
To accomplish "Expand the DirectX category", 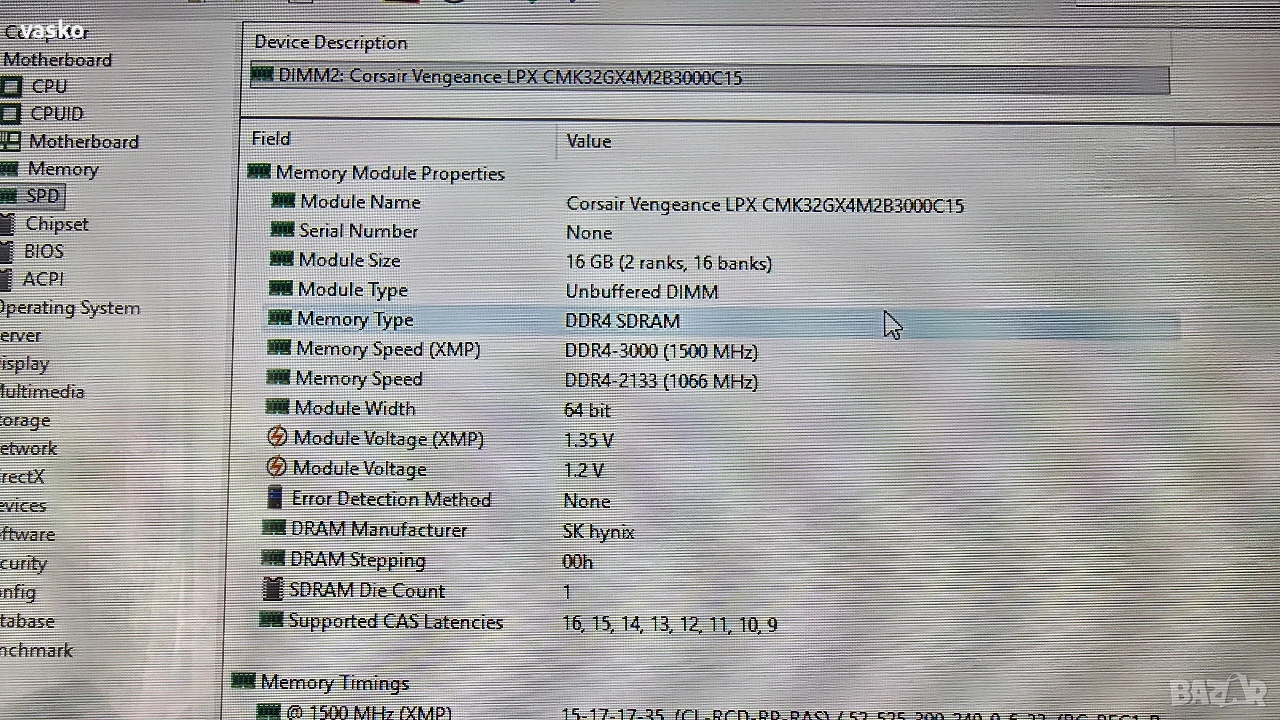I will 22,477.
